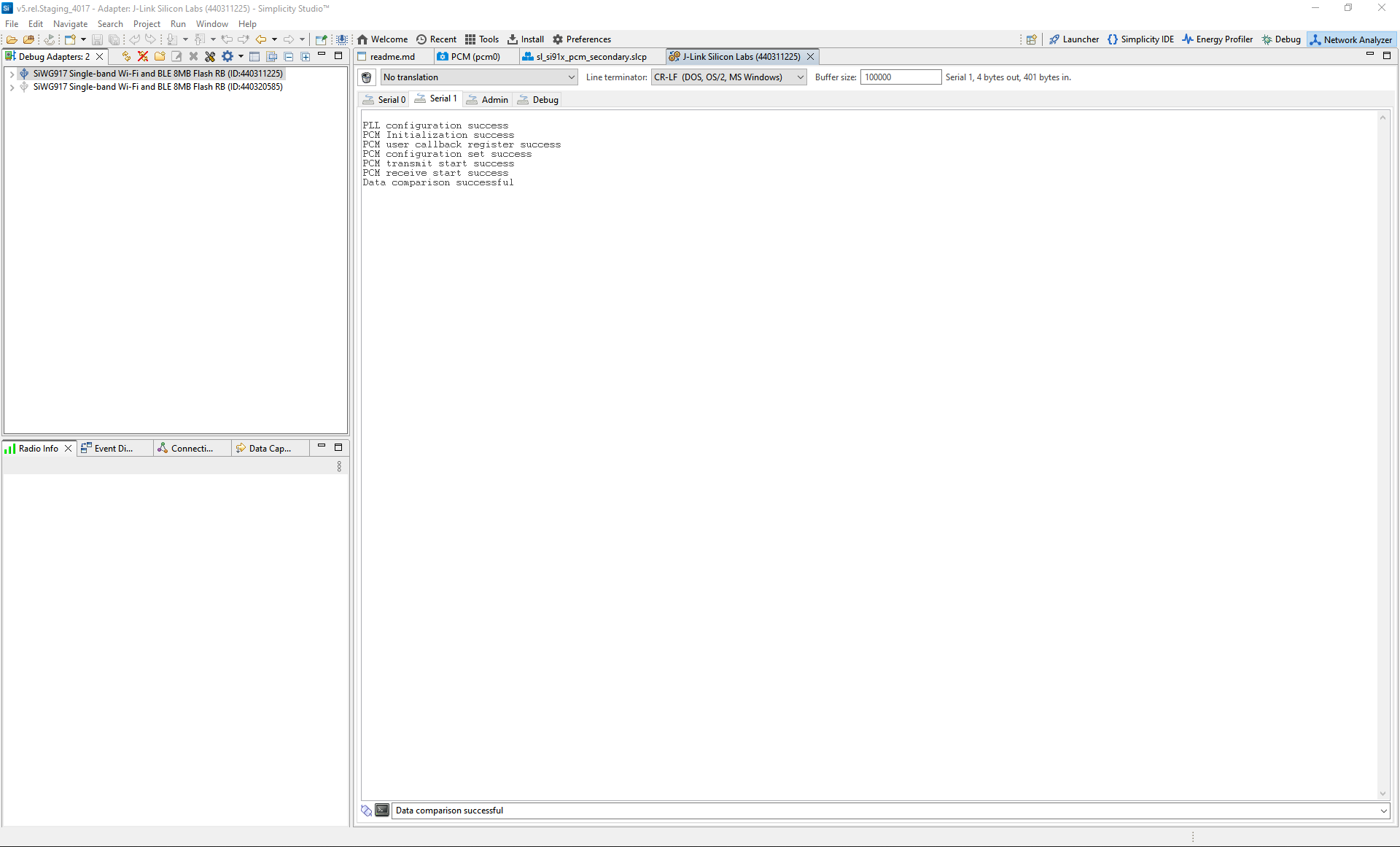Click the flash programmer chip icon in the toolbar
This screenshot has height=847, width=1400.
click(x=342, y=39)
